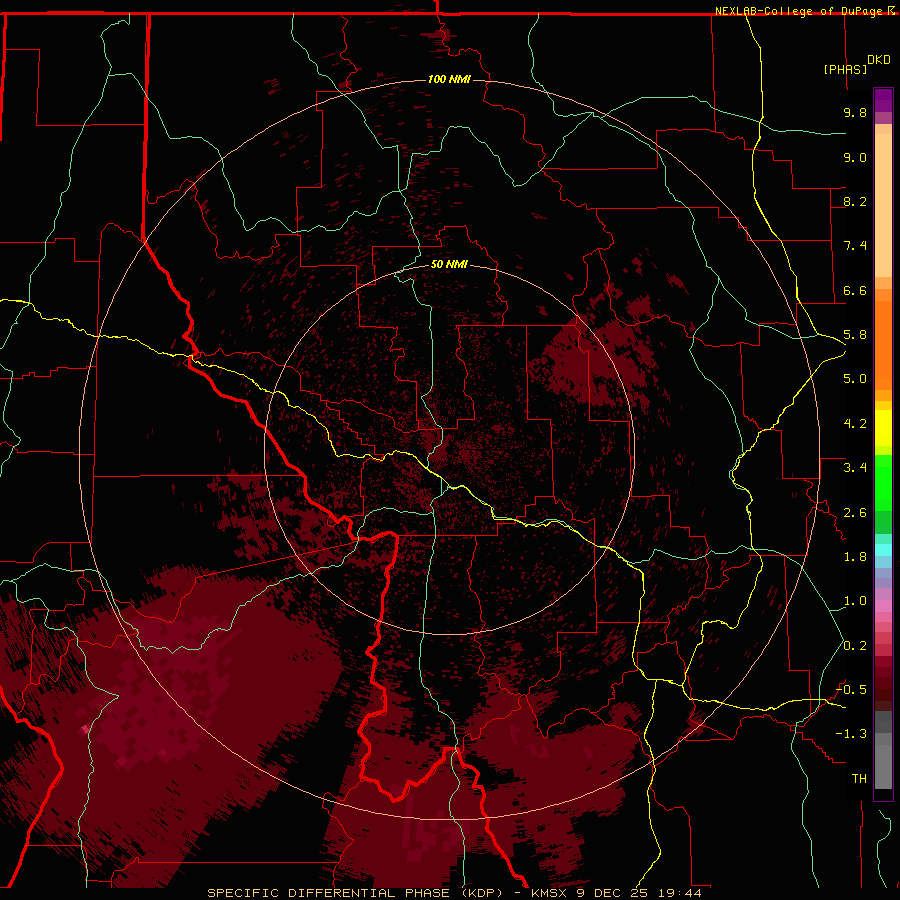Image resolution: width=900 pixels, height=900 pixels.
Task: Click the yellow band in the color legend
Action: (x=883, y=428)
